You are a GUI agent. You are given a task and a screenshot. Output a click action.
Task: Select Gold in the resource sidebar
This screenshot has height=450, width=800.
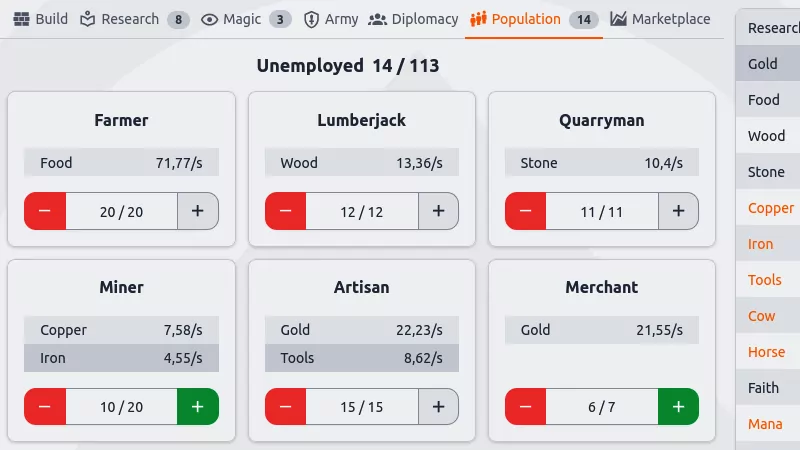point(764,64)
